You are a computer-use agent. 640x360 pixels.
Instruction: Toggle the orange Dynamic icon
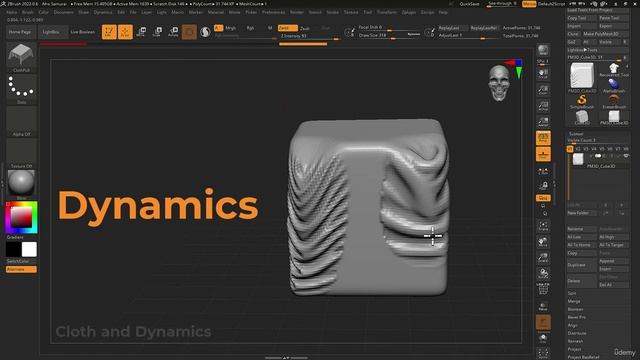pyautogui.click(x=543, y=322)
